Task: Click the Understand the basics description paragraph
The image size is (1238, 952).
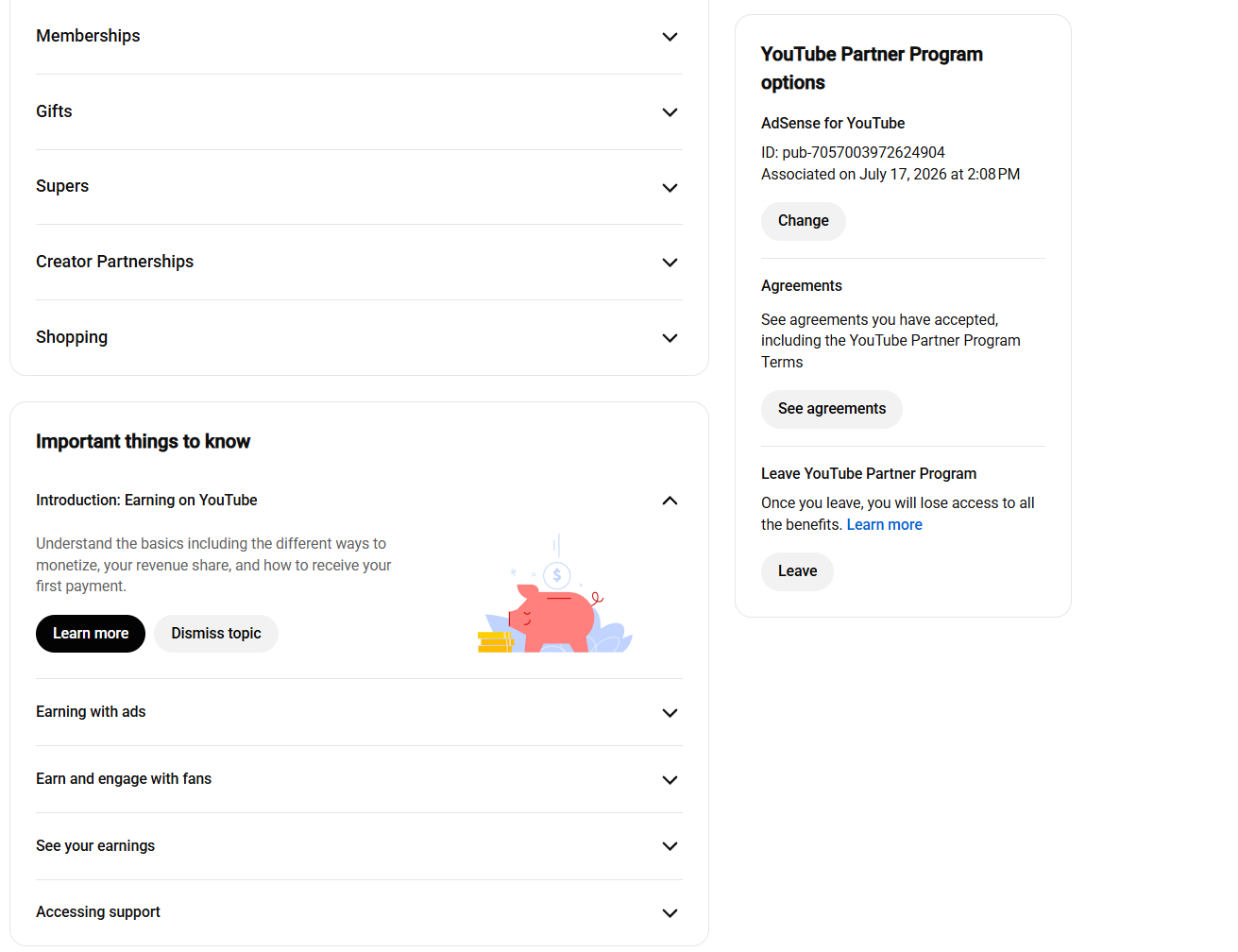Action: point(213,565)
